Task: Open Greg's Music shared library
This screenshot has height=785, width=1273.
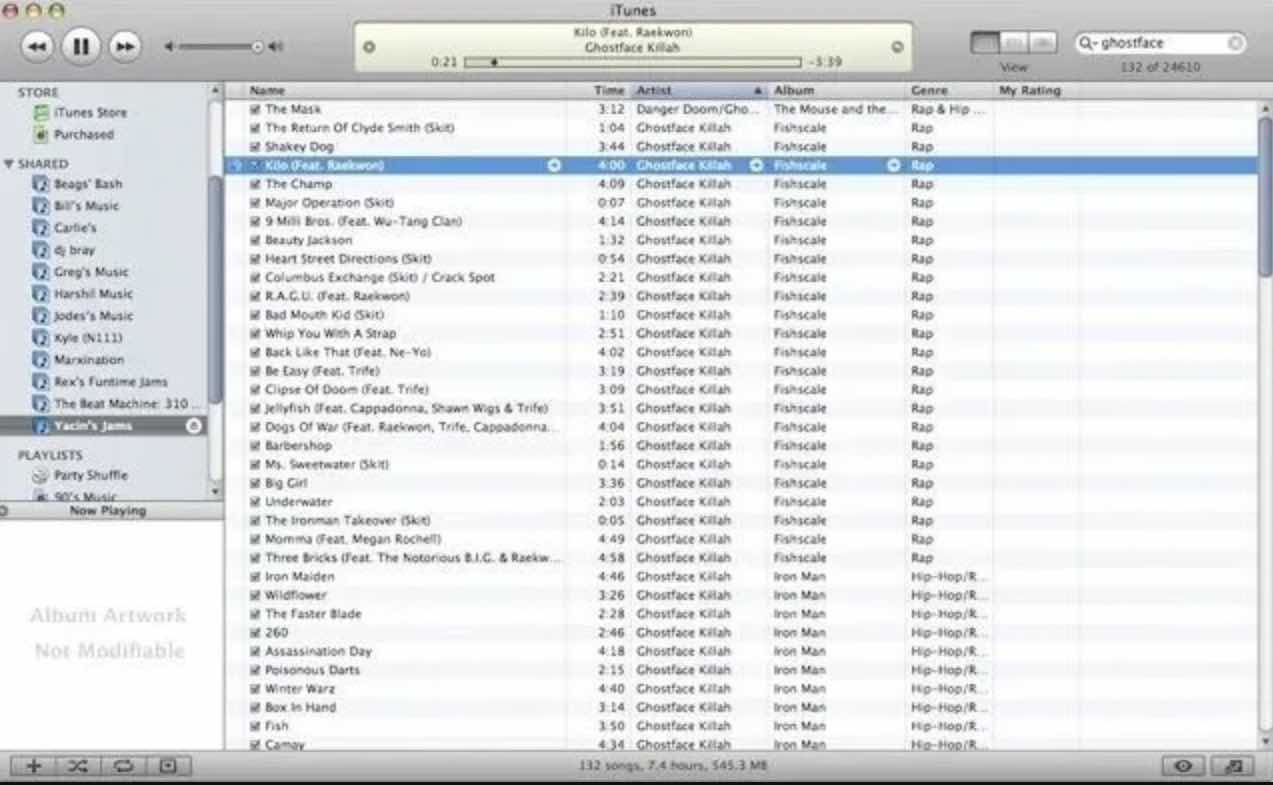Action: (81, 272)
